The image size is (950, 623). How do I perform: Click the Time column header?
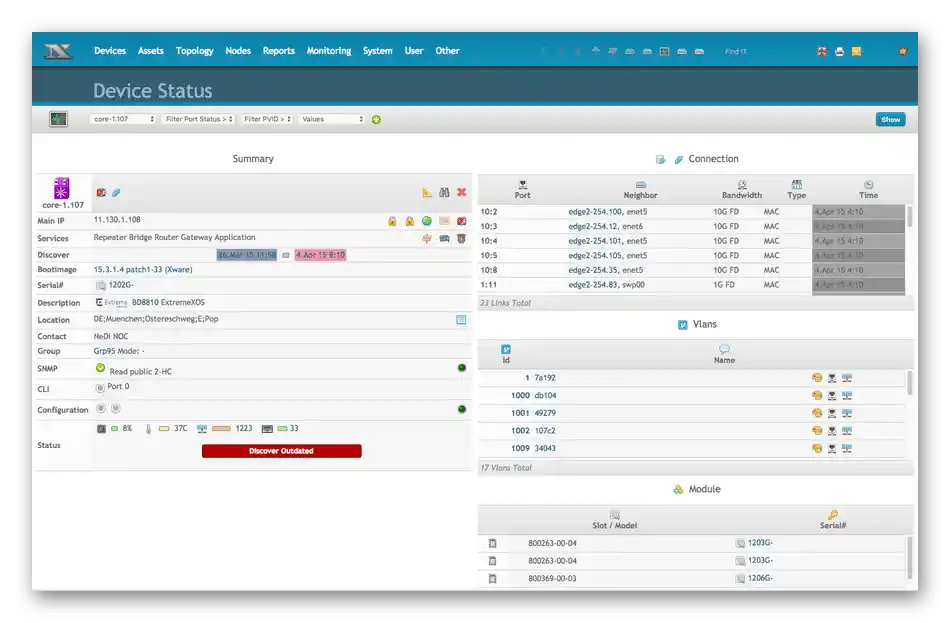pyautogui.click(x=868, y=190)
